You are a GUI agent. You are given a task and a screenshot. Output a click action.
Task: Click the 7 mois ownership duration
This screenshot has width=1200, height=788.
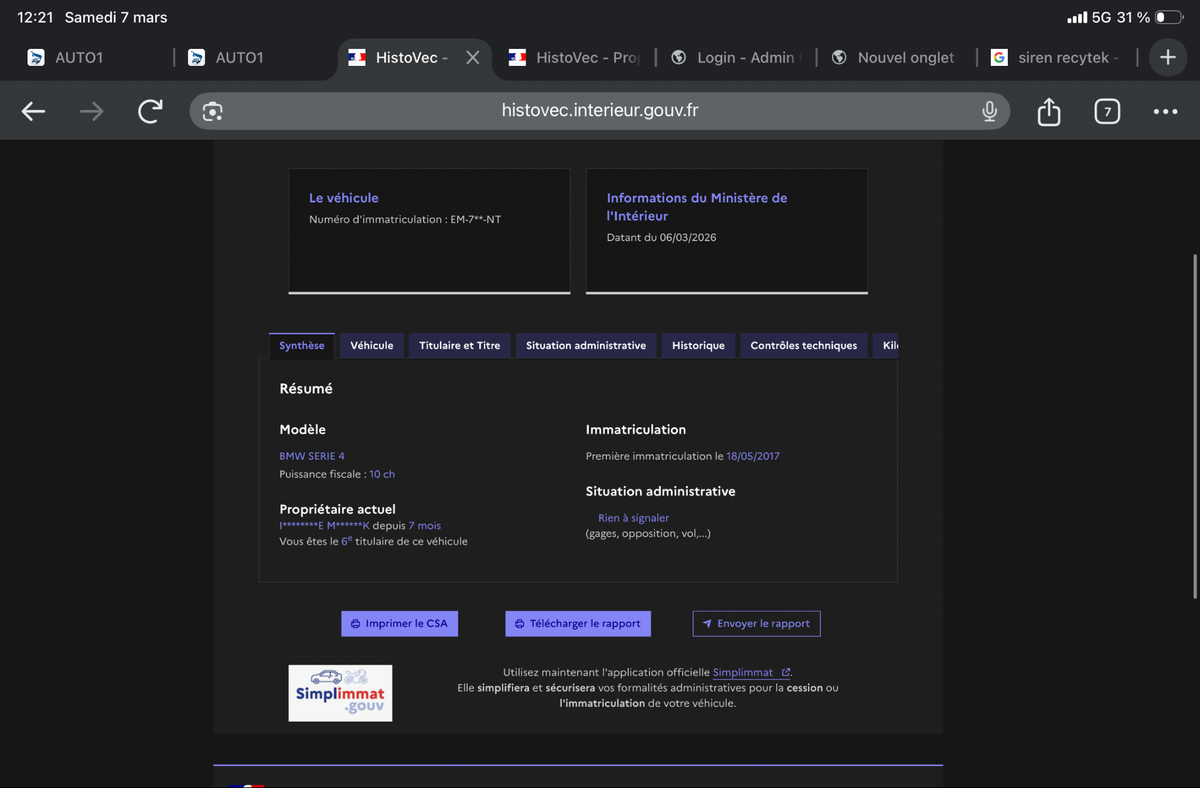tap(425, 525)
